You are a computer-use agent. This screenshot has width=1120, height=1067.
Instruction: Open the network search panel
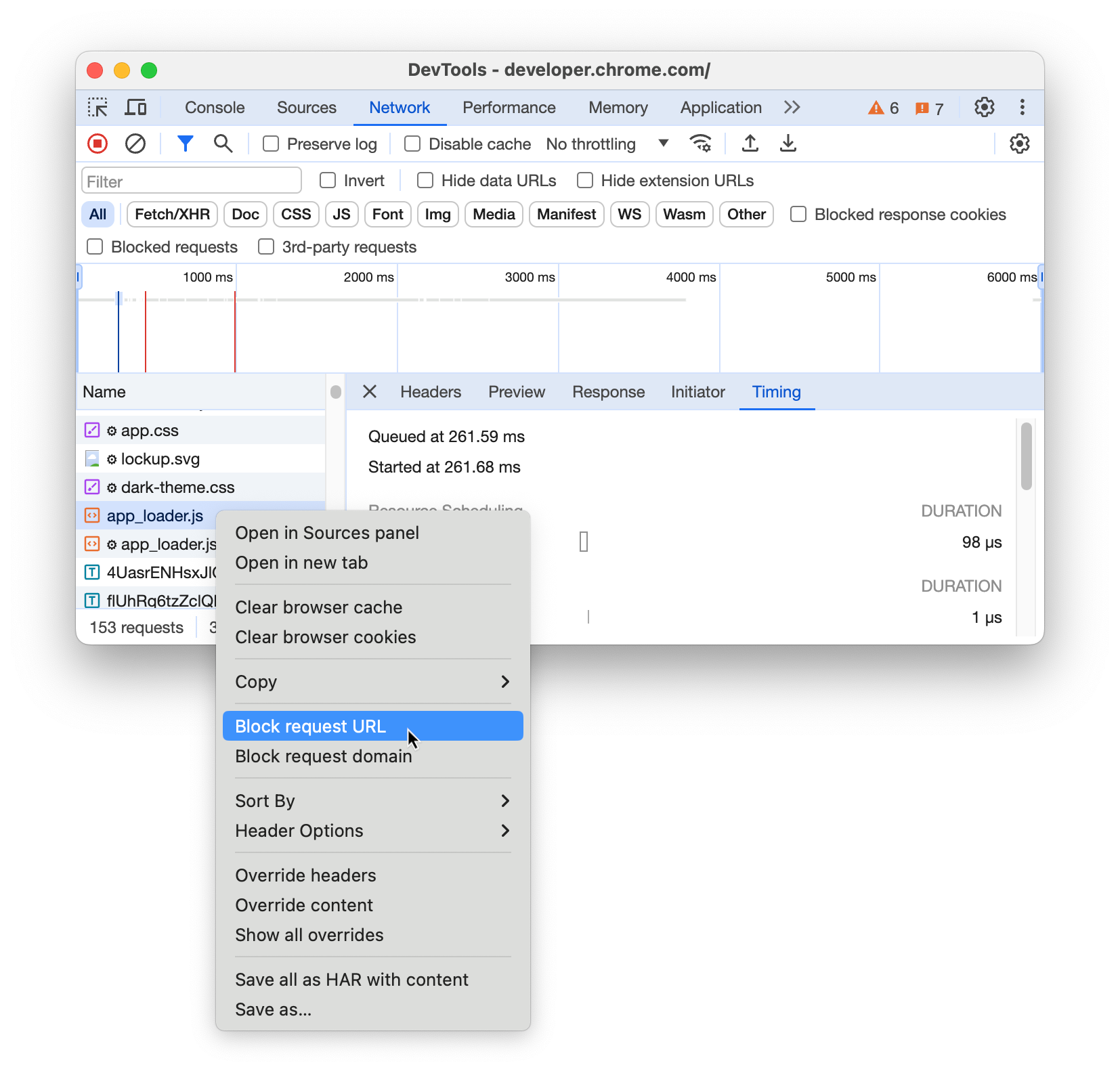(x=223, y=144)
